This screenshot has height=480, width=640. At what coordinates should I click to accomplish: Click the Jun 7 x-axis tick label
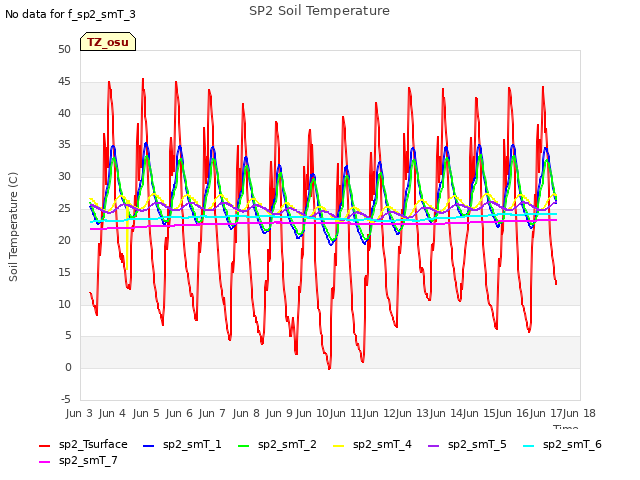(x=212, y=413)
